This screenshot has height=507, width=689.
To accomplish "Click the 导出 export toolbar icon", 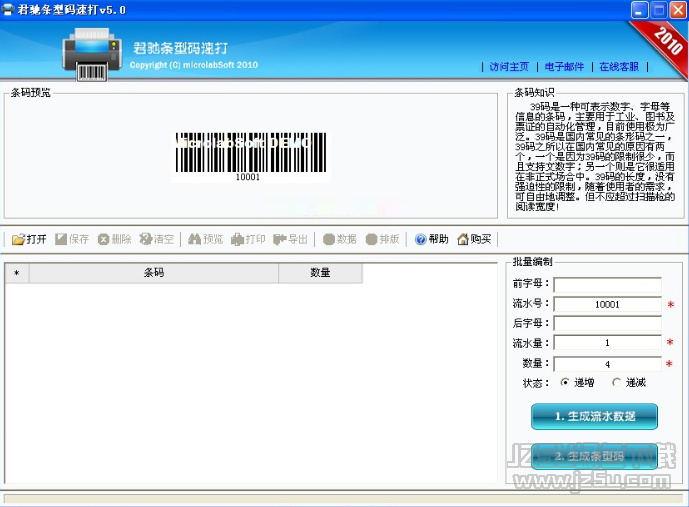I will [x=279, y=239].
